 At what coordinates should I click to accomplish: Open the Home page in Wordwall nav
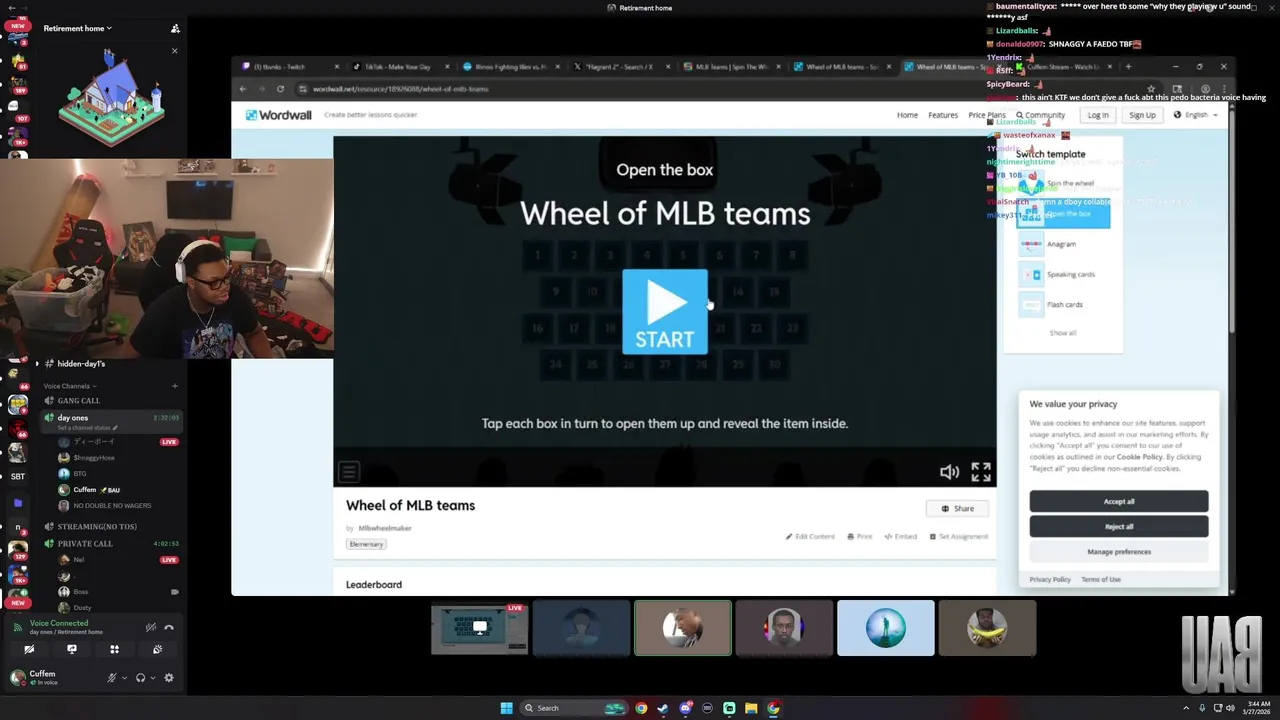pos(907,115)
